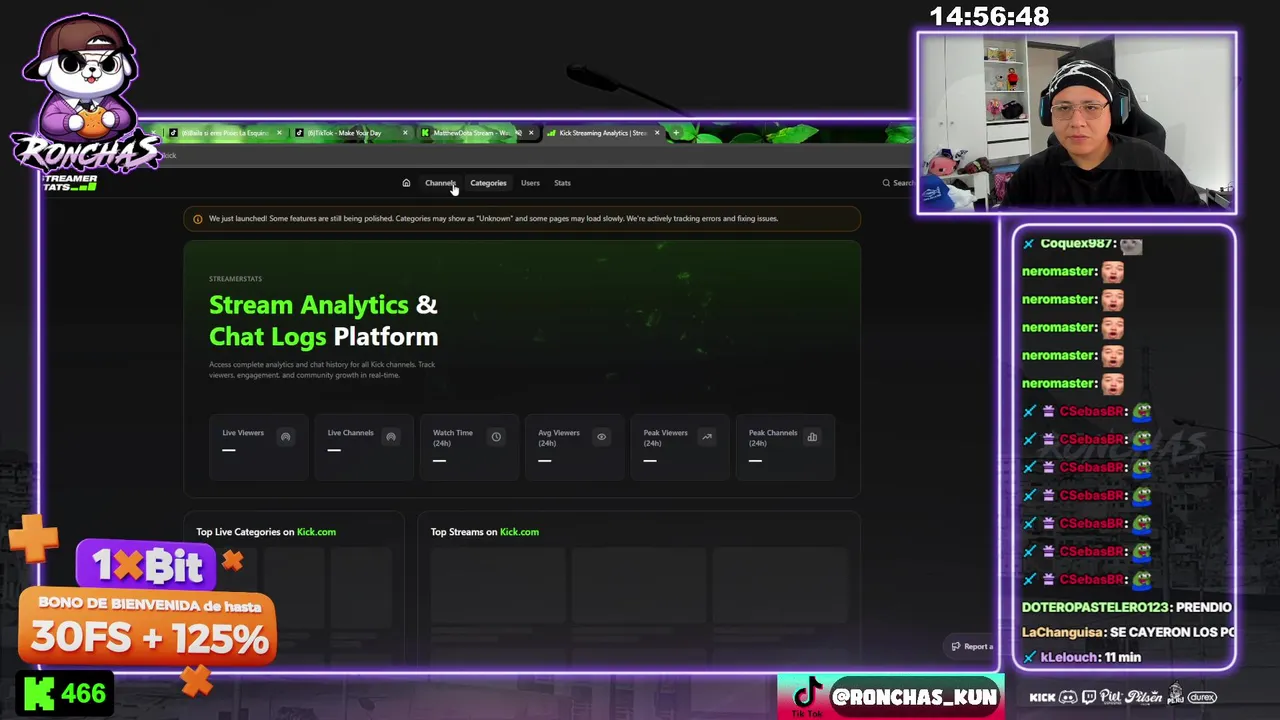
Task: Click the Watch Time (24h) label
Action: coord(453,438)
